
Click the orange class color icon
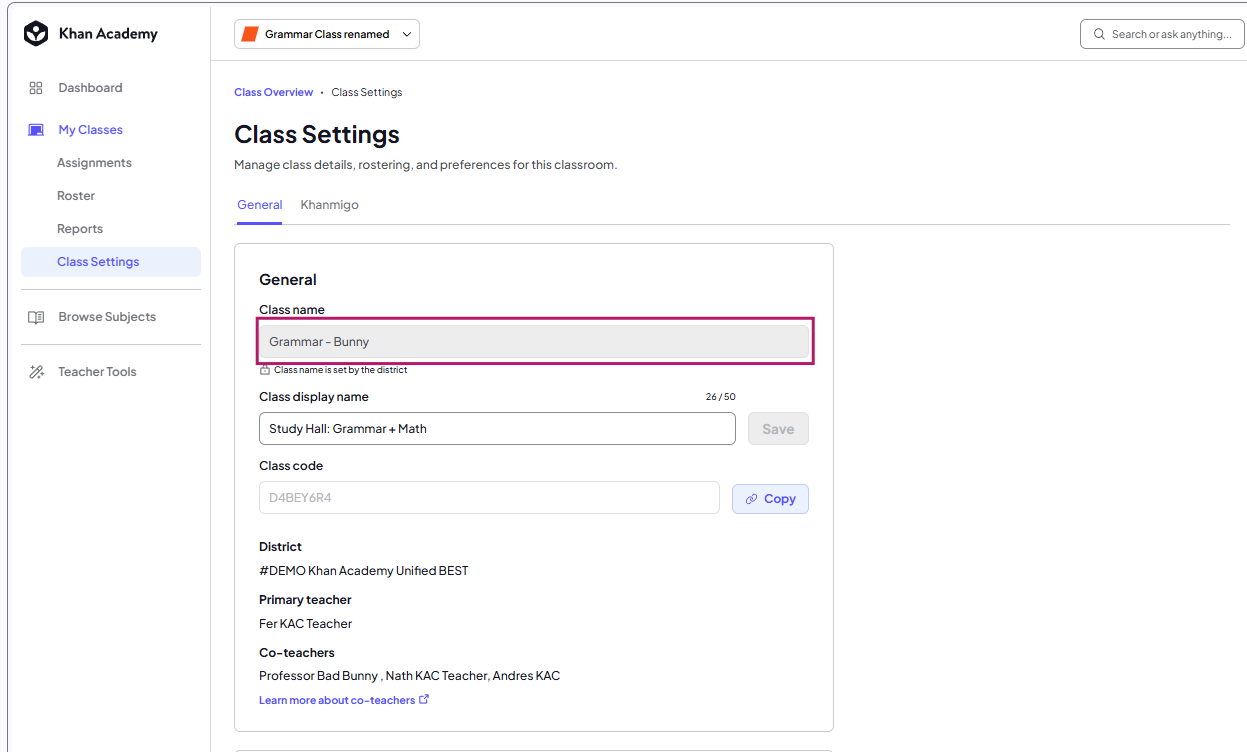tap(250, 34)
